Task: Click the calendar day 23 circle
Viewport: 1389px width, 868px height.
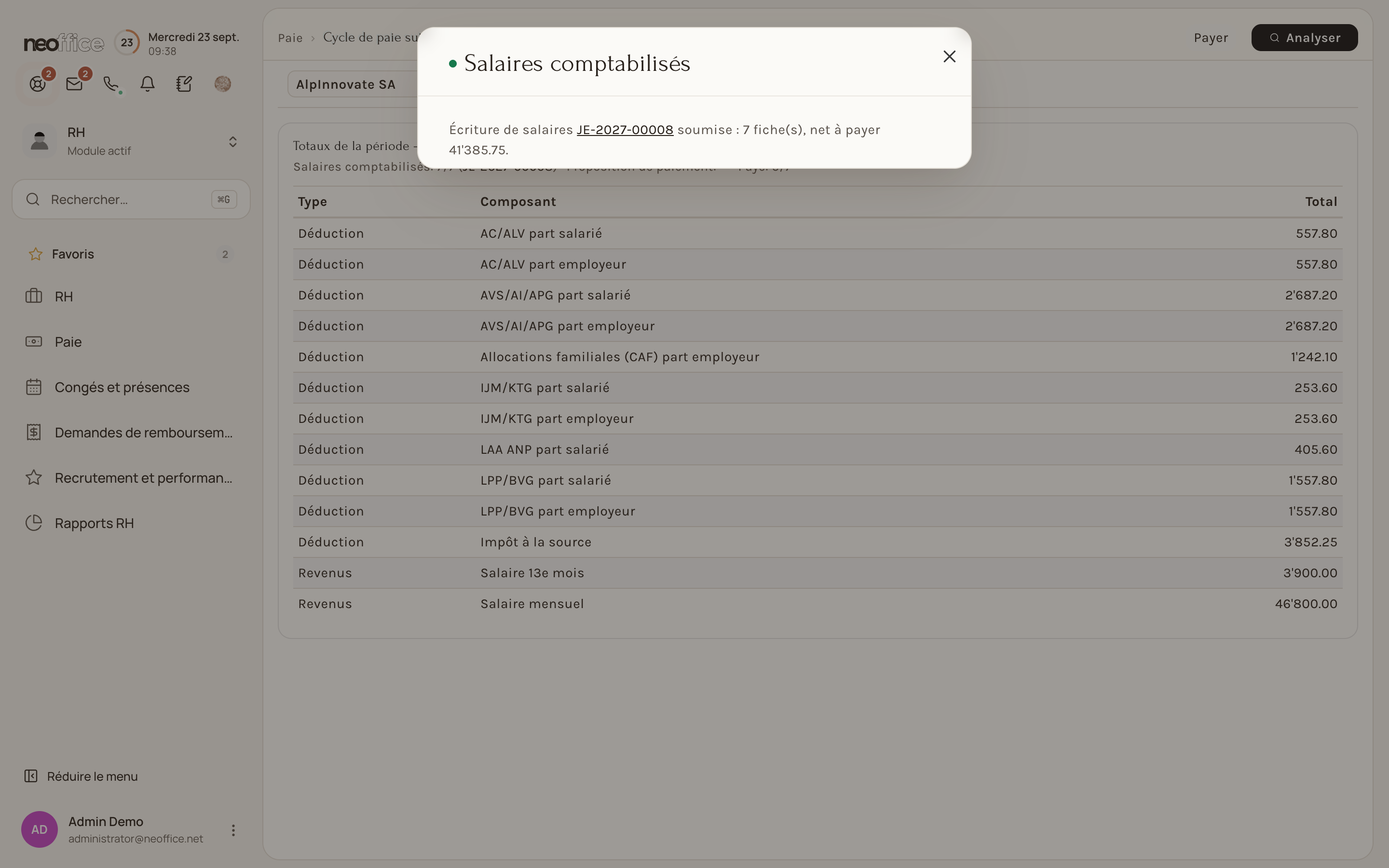Action: coord(127,42)
